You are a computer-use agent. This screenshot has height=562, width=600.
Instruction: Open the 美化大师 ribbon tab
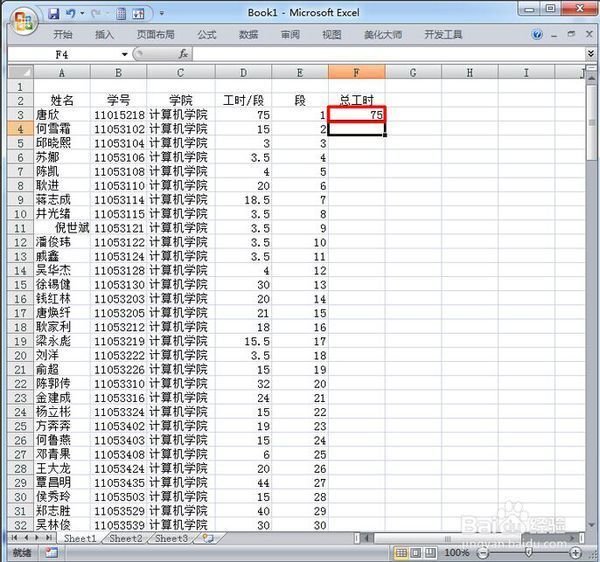click(383, 35)
